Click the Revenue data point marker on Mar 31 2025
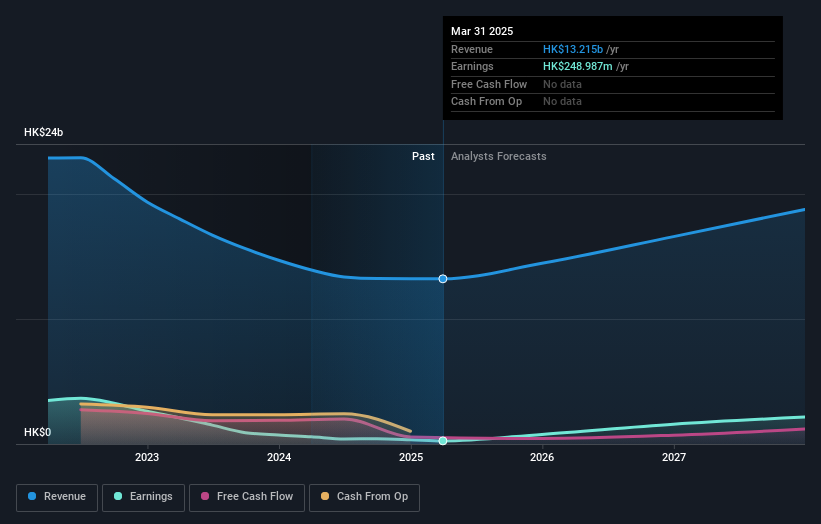The width and height of the screenshot is (821, 524). [x=443, y=279]
